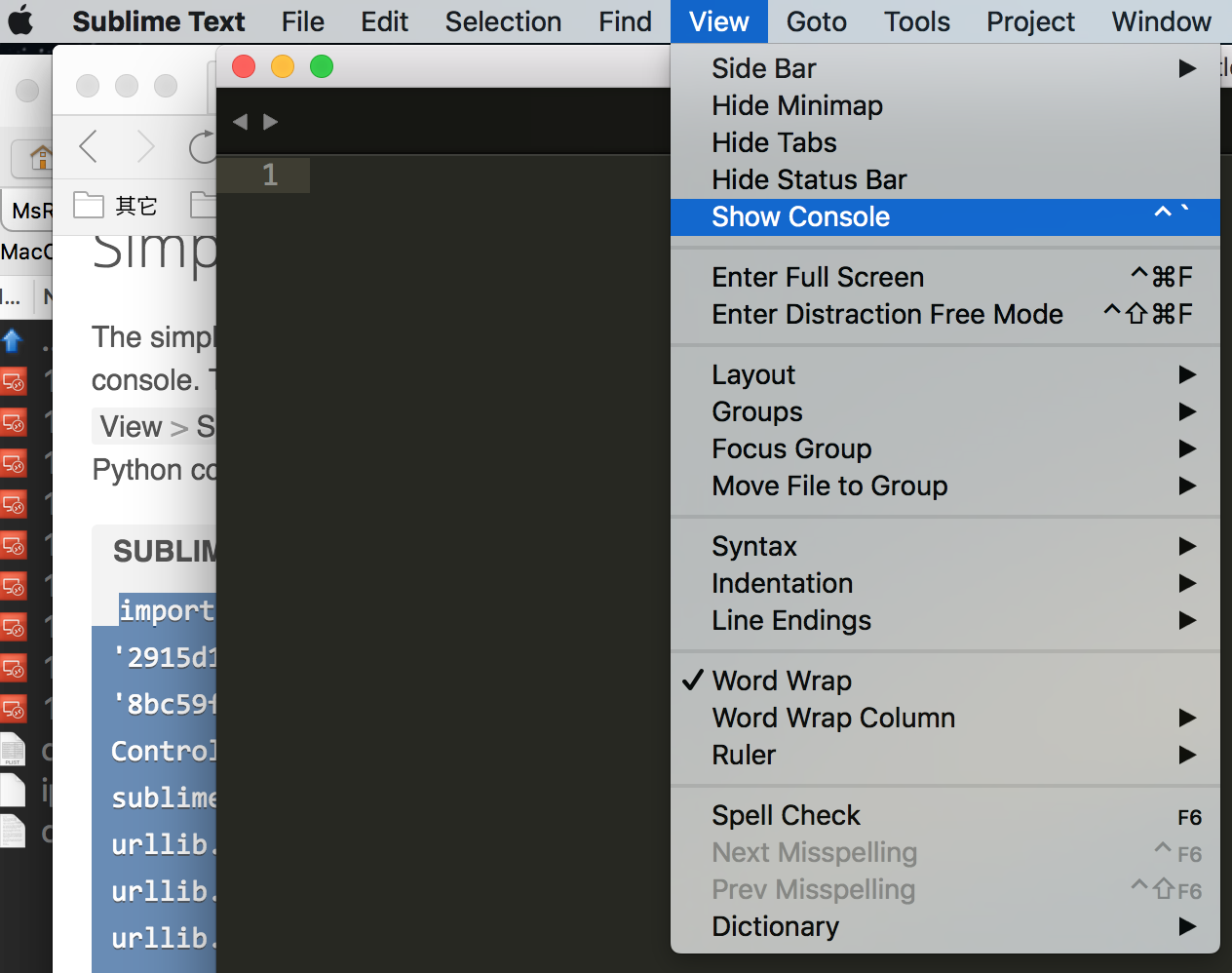Toggle Spell Check
The image size is (1232, 973).
tap(945, 815)
